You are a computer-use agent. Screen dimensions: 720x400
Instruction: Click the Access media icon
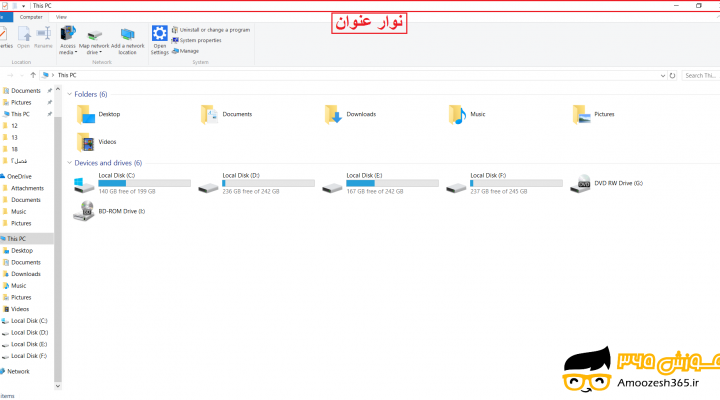tap(68, 34)
